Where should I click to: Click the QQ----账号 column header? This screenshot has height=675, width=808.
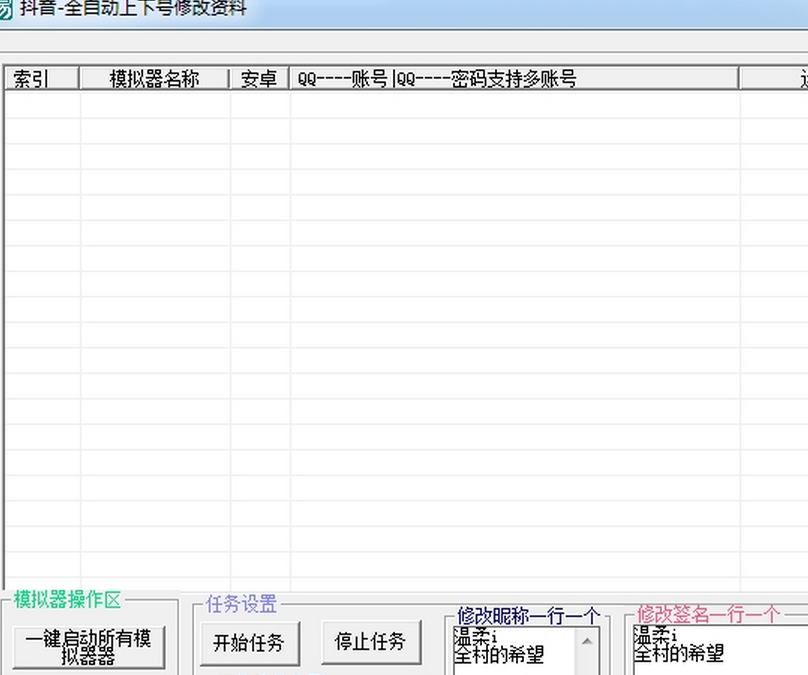point(514,79)
